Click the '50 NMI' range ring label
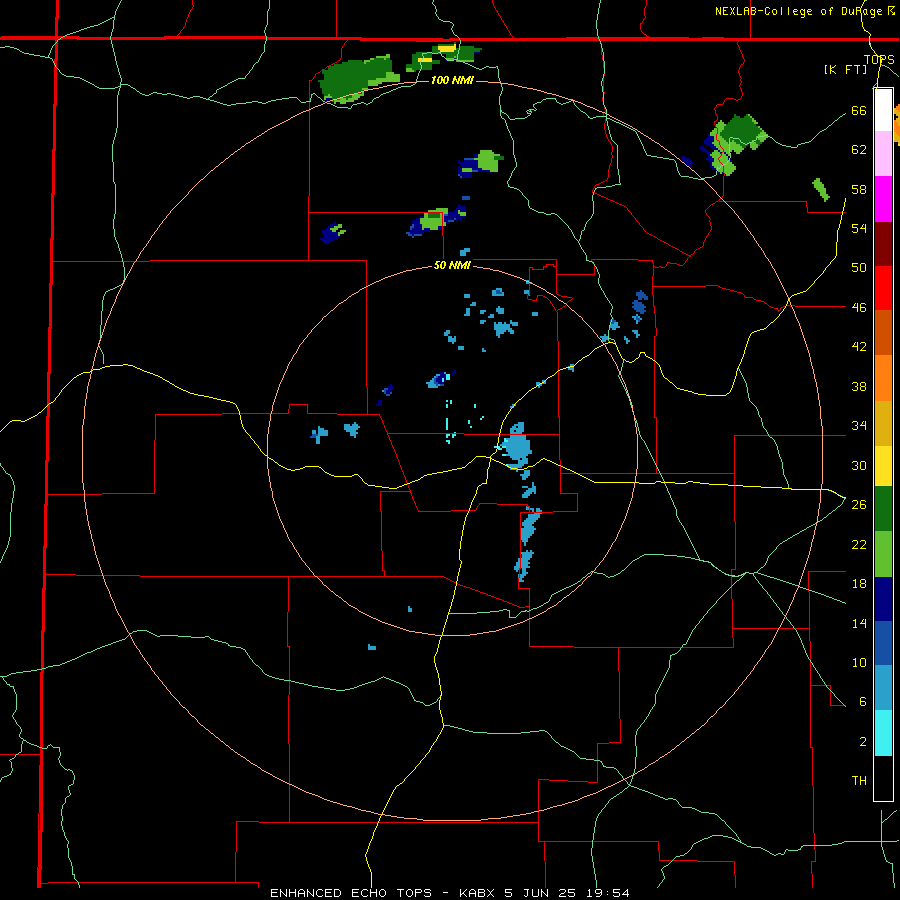 tap(452, 265)
